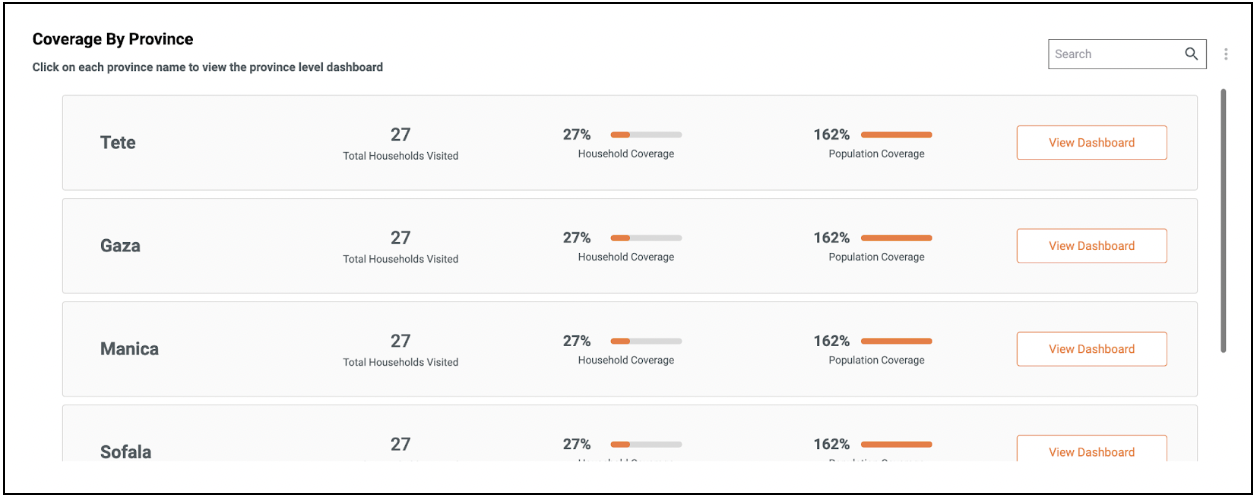Click Tete household coverage progress bar
The width and height of the screenshot is (1258, 498).
click(x=646, y=134)
